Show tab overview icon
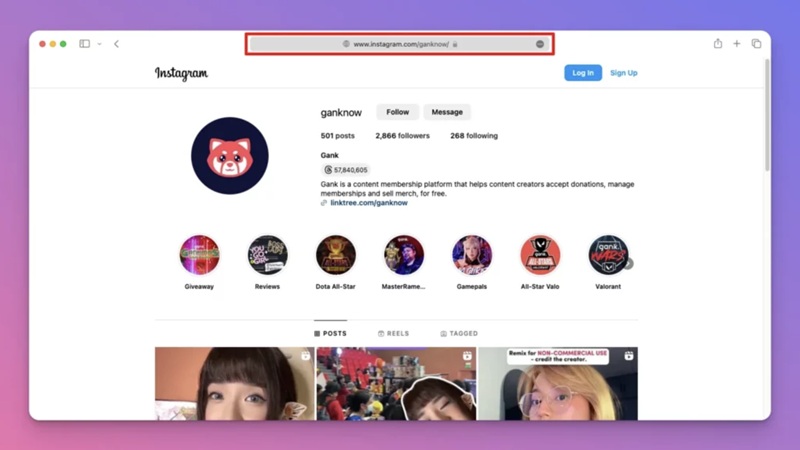Image resolution: width=800 pixels, height=450 pixels. click(x=757, y=44)
